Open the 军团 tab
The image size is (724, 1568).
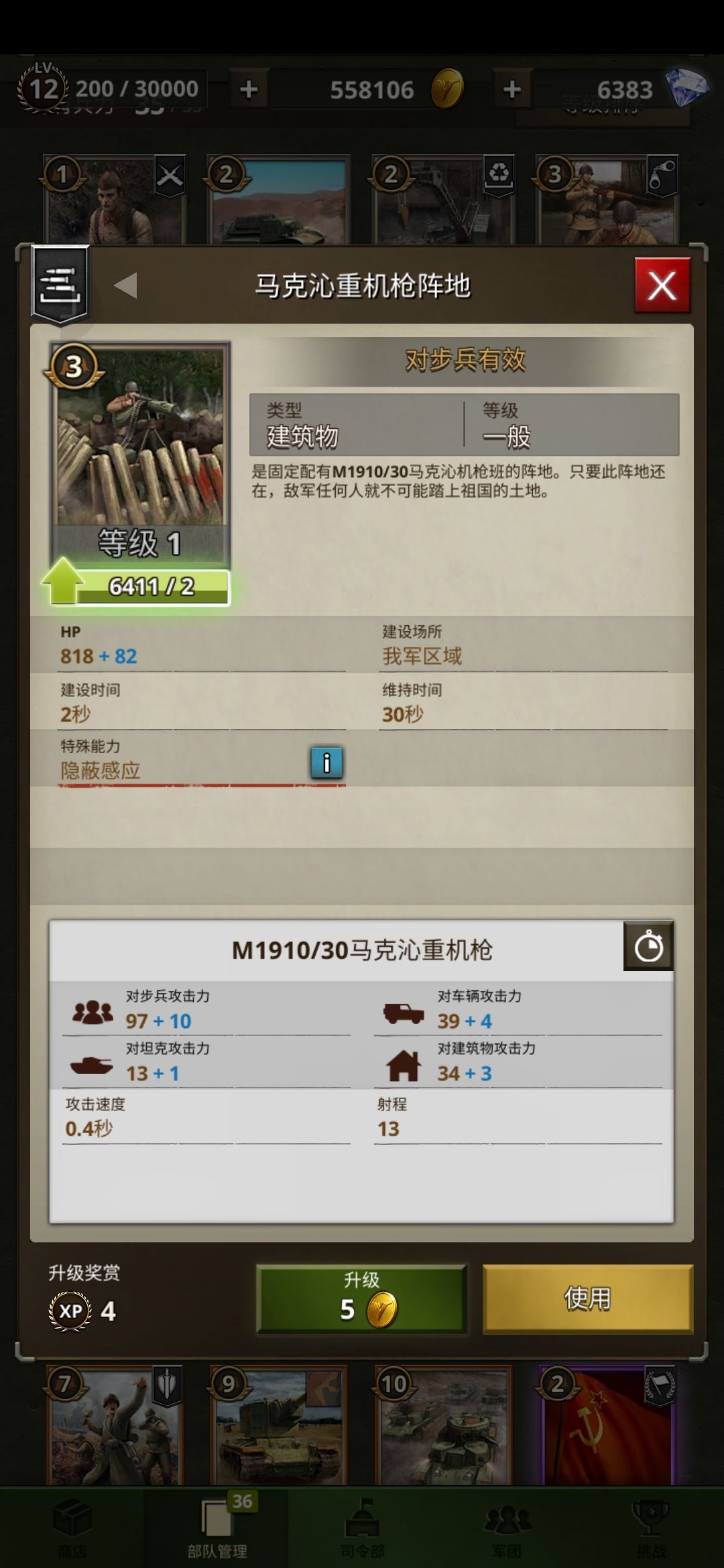point(507,1526)
